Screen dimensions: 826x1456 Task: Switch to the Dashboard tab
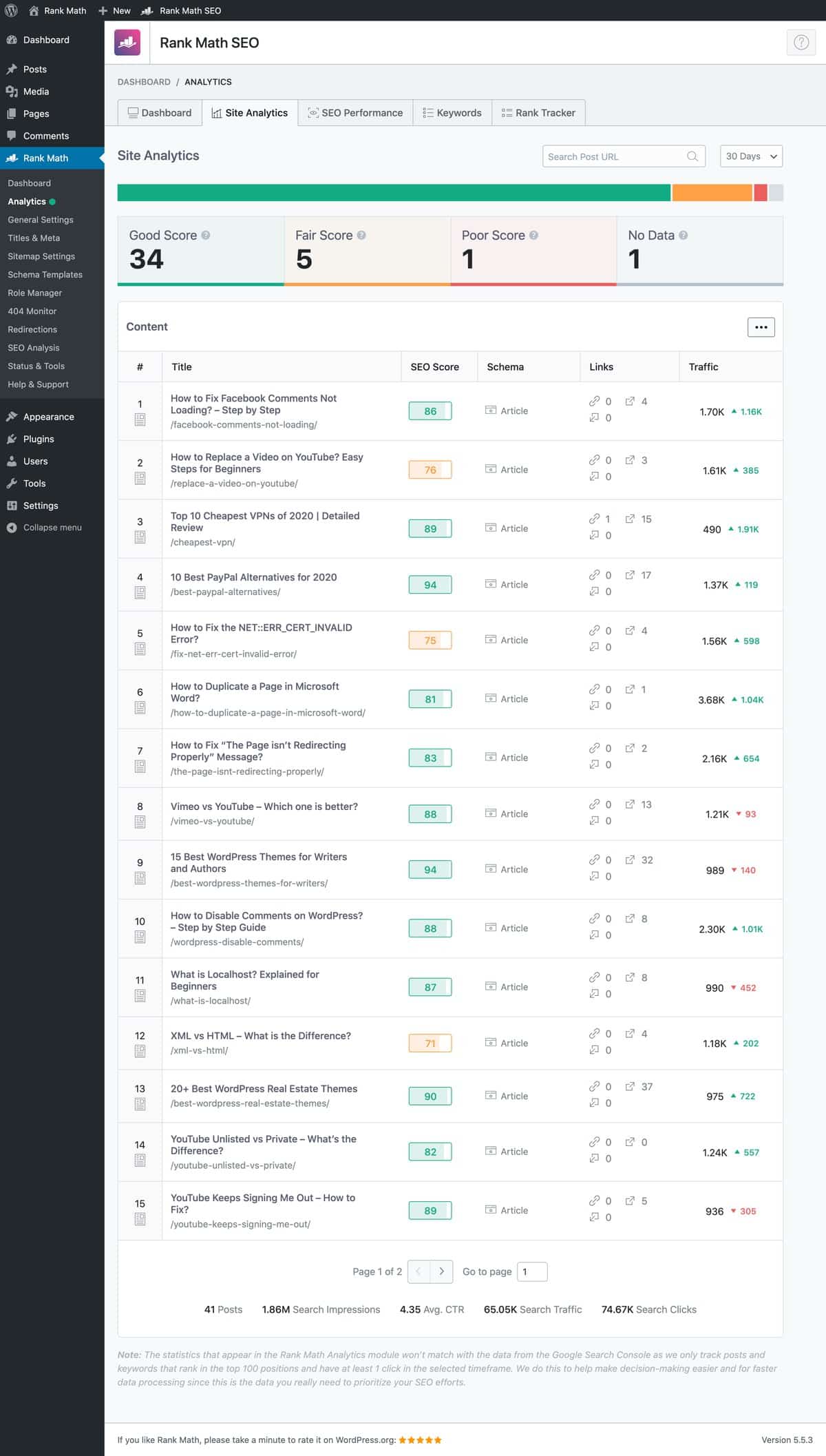coord(160,113)
